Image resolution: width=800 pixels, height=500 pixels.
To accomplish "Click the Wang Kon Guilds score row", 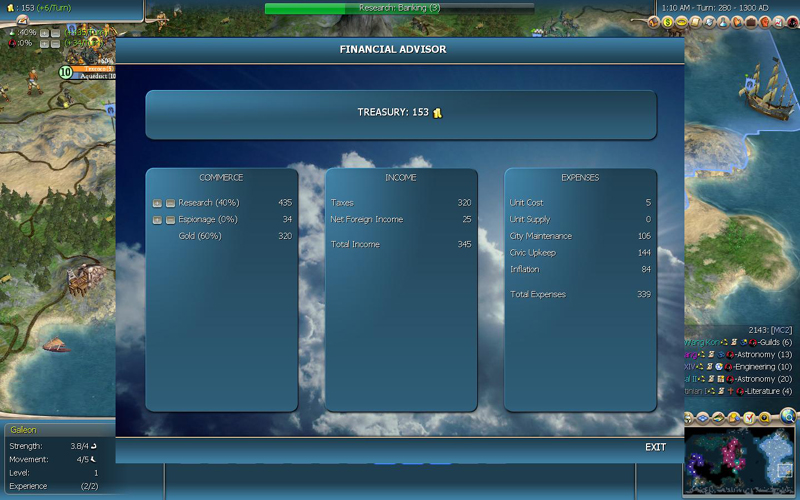I will click(x=738, y=342).
